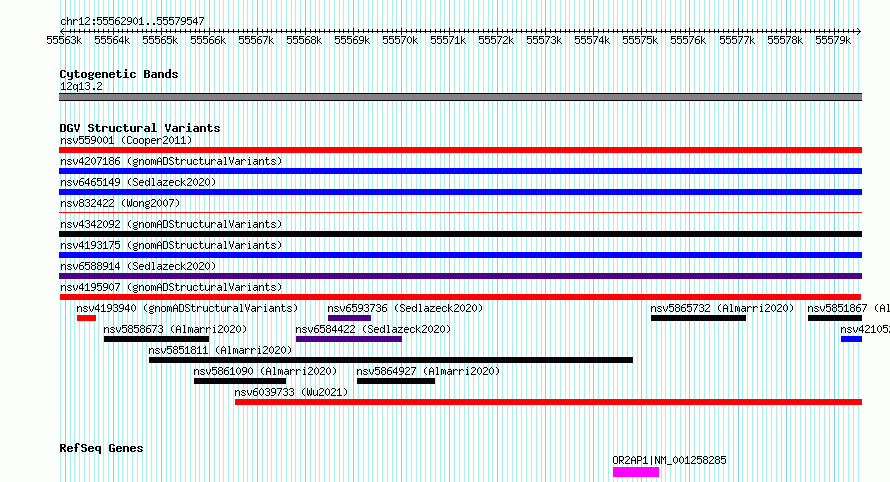Click the black nsv5851867 variant bar
This screenshot has width=890, height=482.
pos(835,318)
